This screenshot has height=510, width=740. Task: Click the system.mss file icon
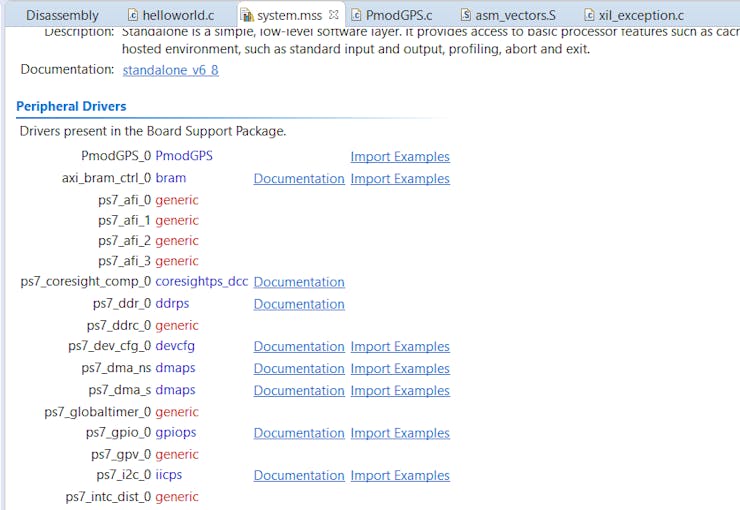pyautogui.click(x=246, y=15)
